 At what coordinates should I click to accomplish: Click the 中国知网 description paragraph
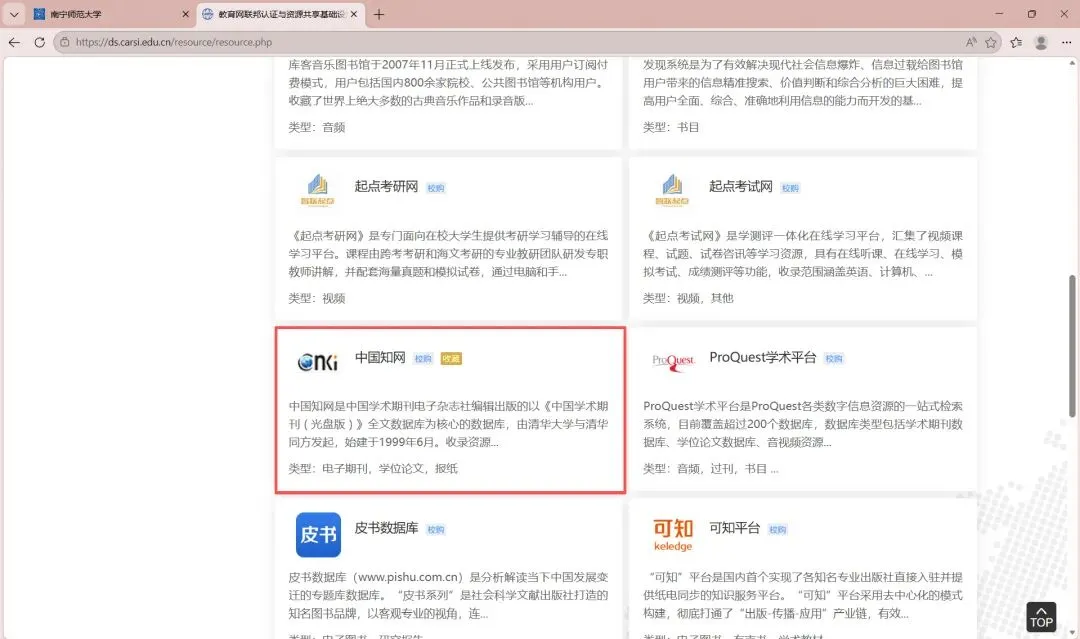[448, 424]
